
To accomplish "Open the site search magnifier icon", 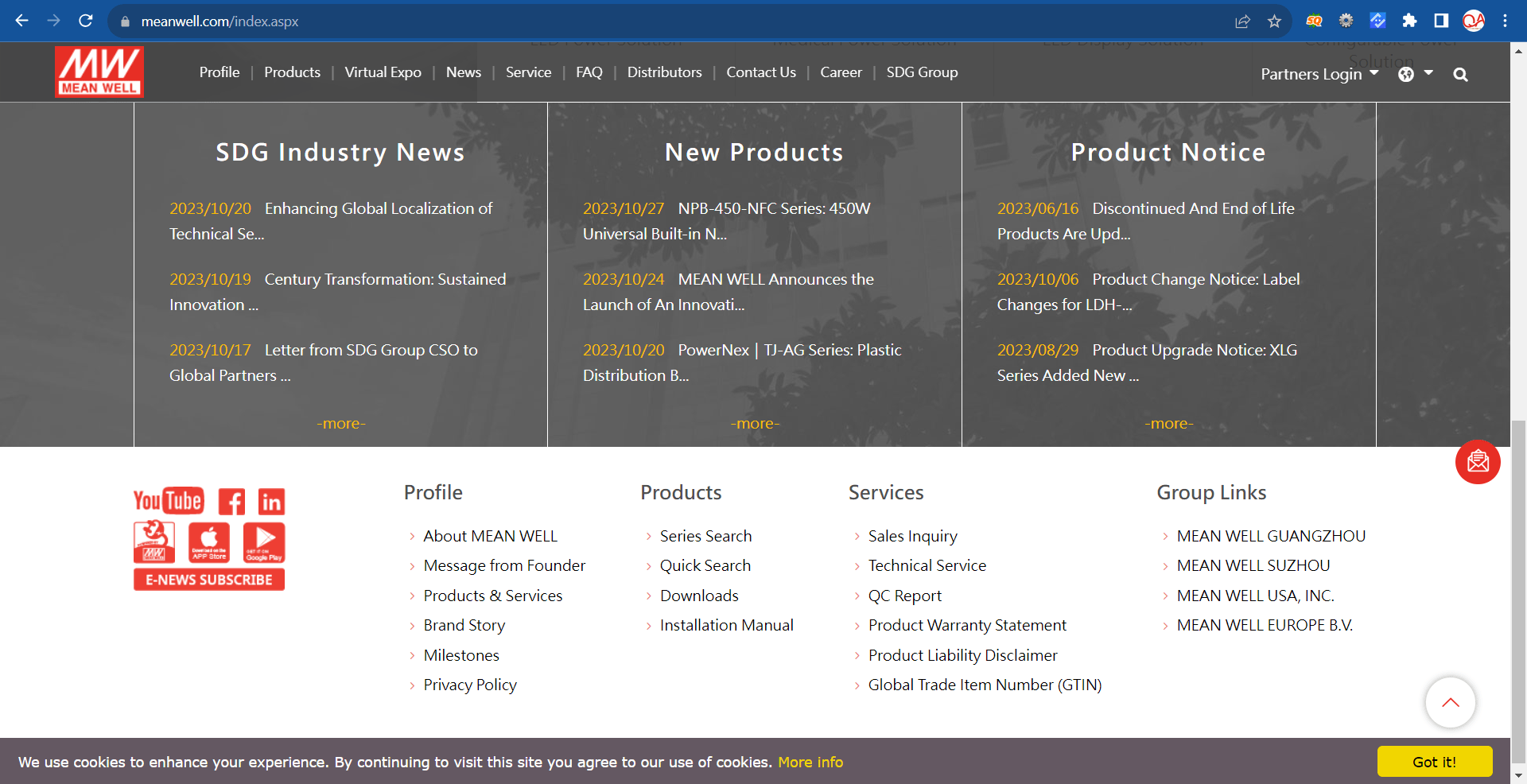I will tap(1460, 75).
